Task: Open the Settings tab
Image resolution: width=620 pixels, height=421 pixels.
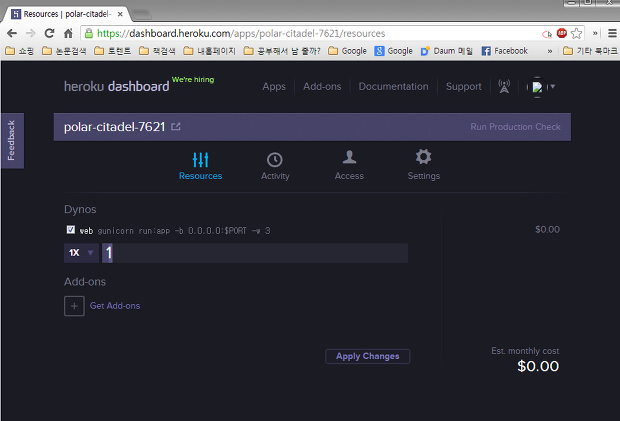Action: tap(423, 165)
